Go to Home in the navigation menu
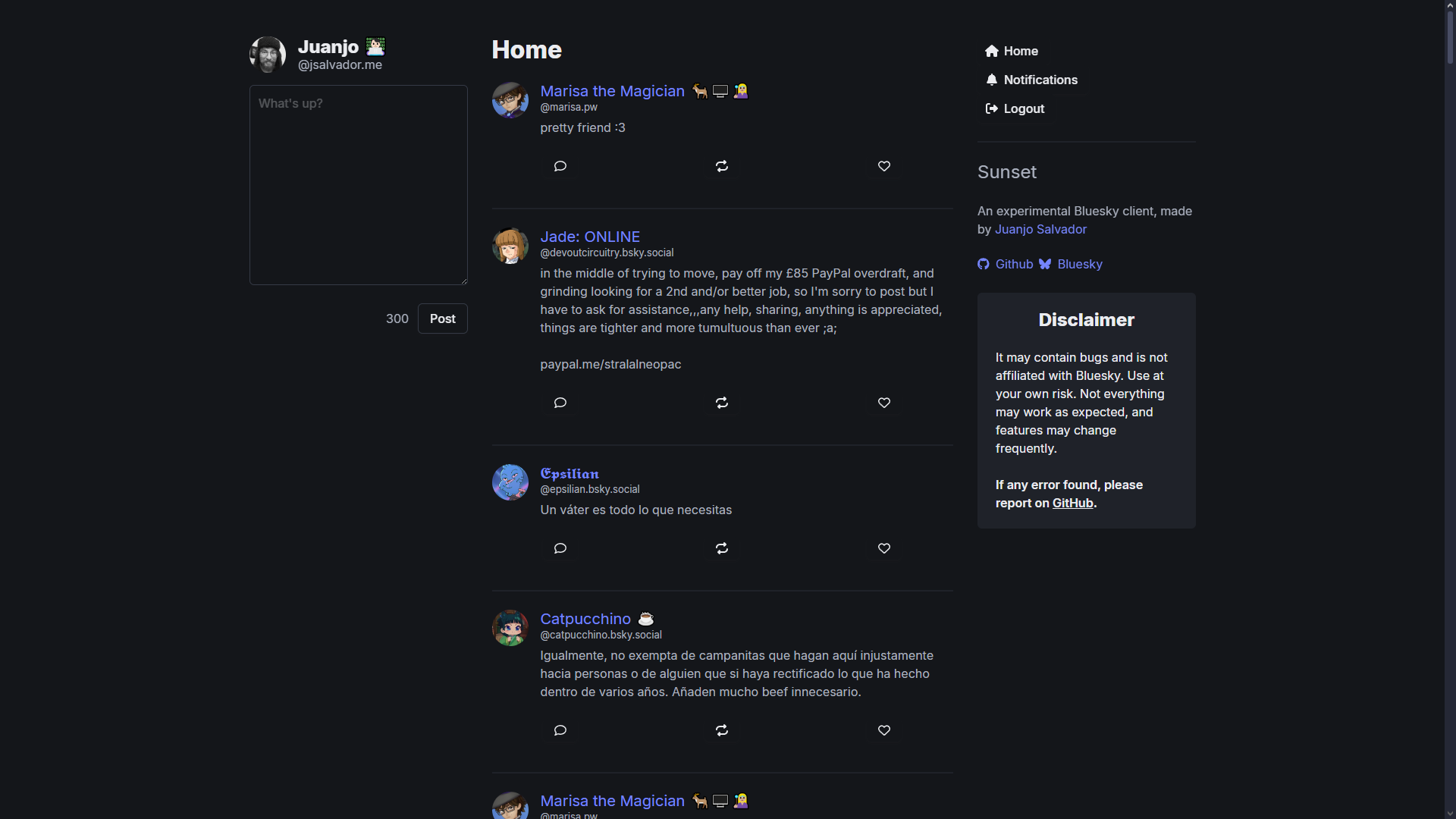Screen dimensions: 1456x819 (x=1020, y=51)
